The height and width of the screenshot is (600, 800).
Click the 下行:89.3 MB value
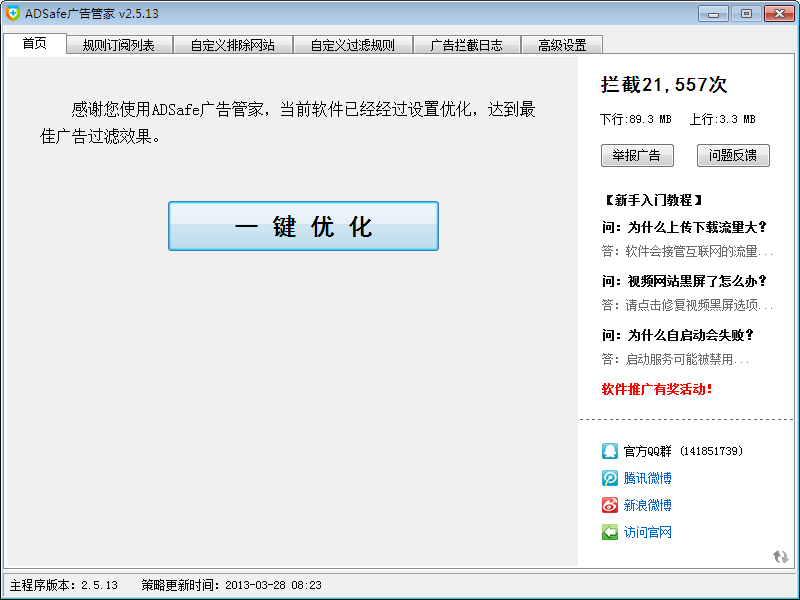(x=636, y=119)
